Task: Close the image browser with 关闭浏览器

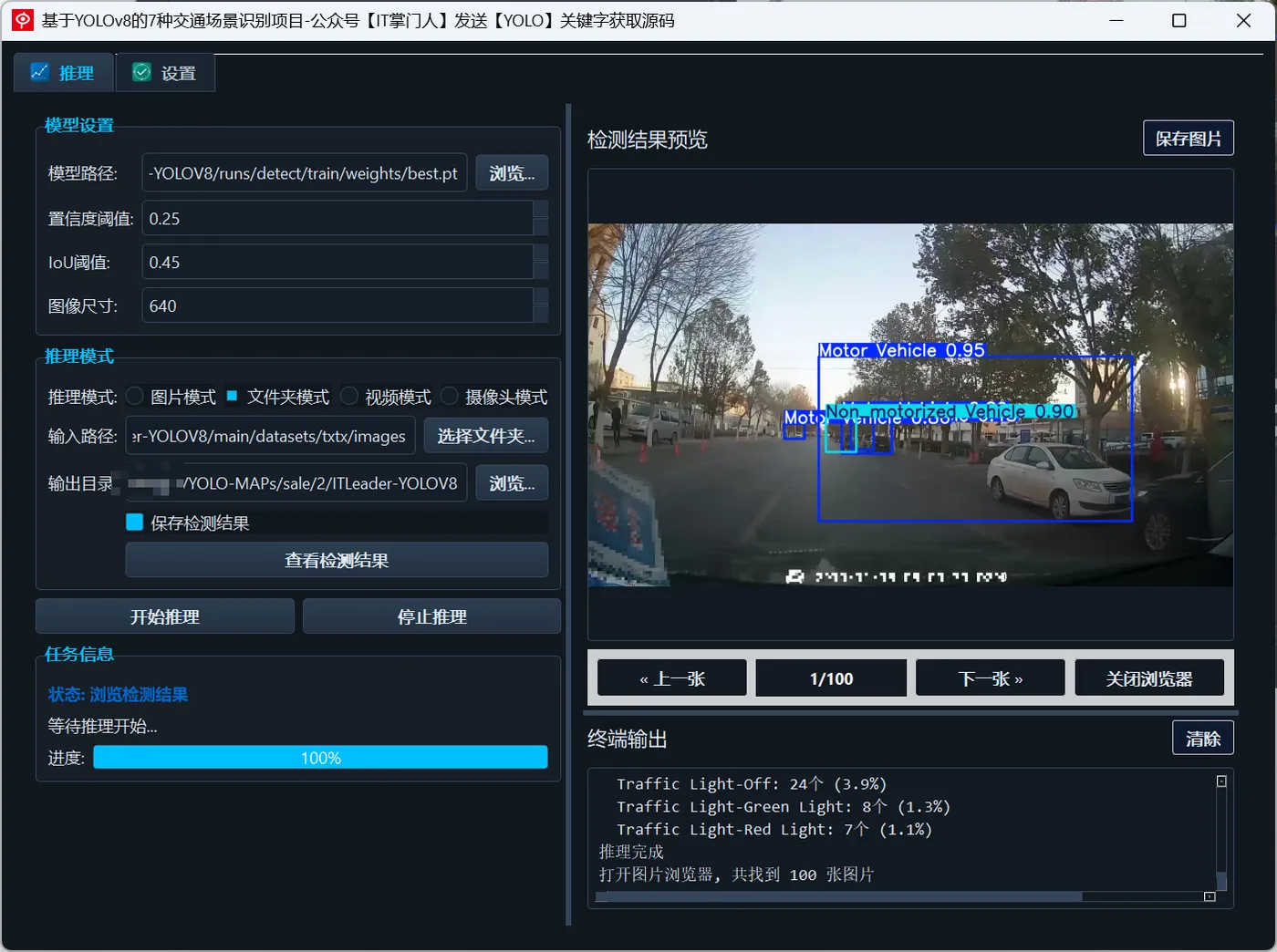Action: click(x=1149, y=678)
